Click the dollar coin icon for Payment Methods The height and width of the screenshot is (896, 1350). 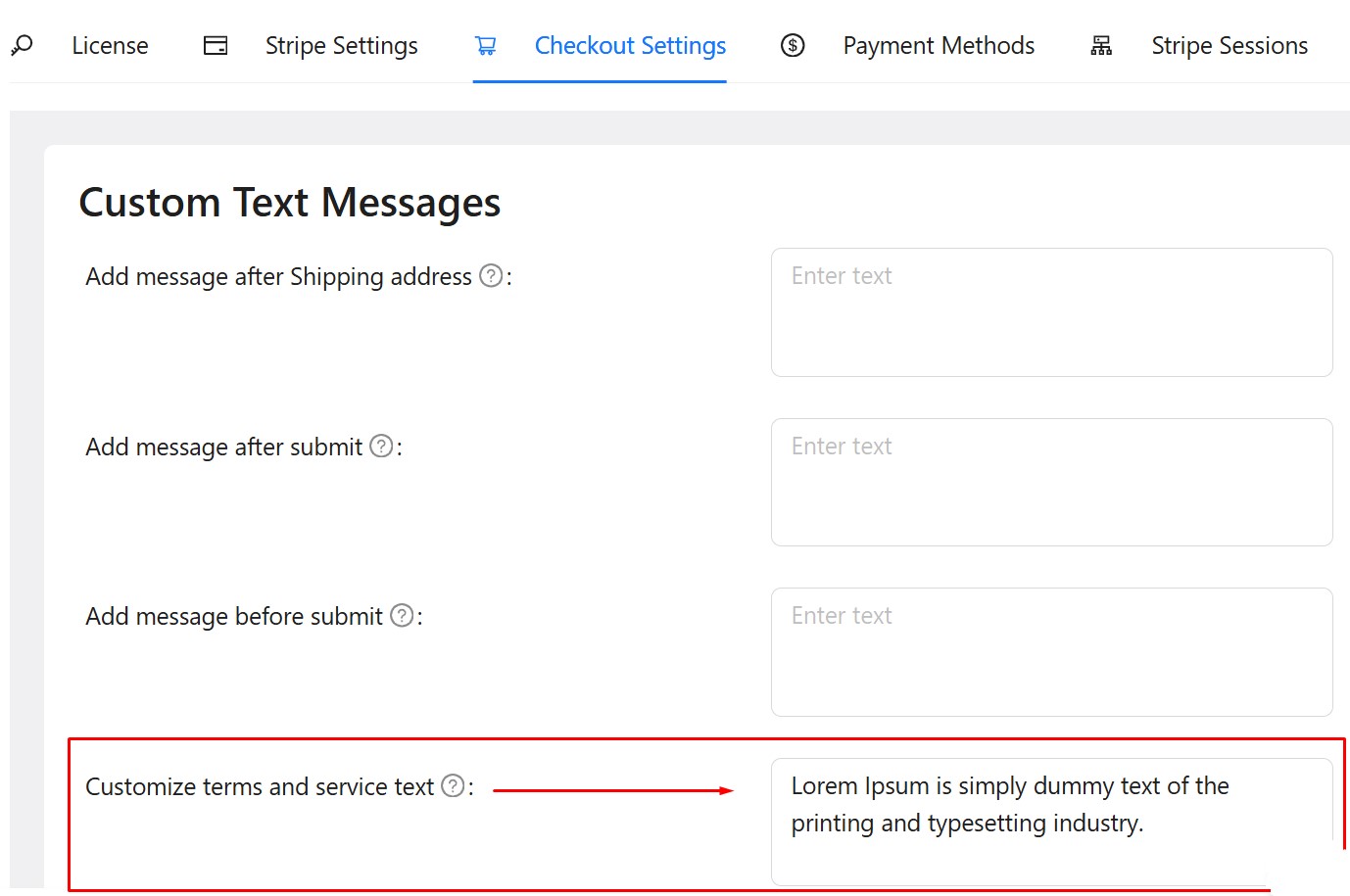coord(793,45)
